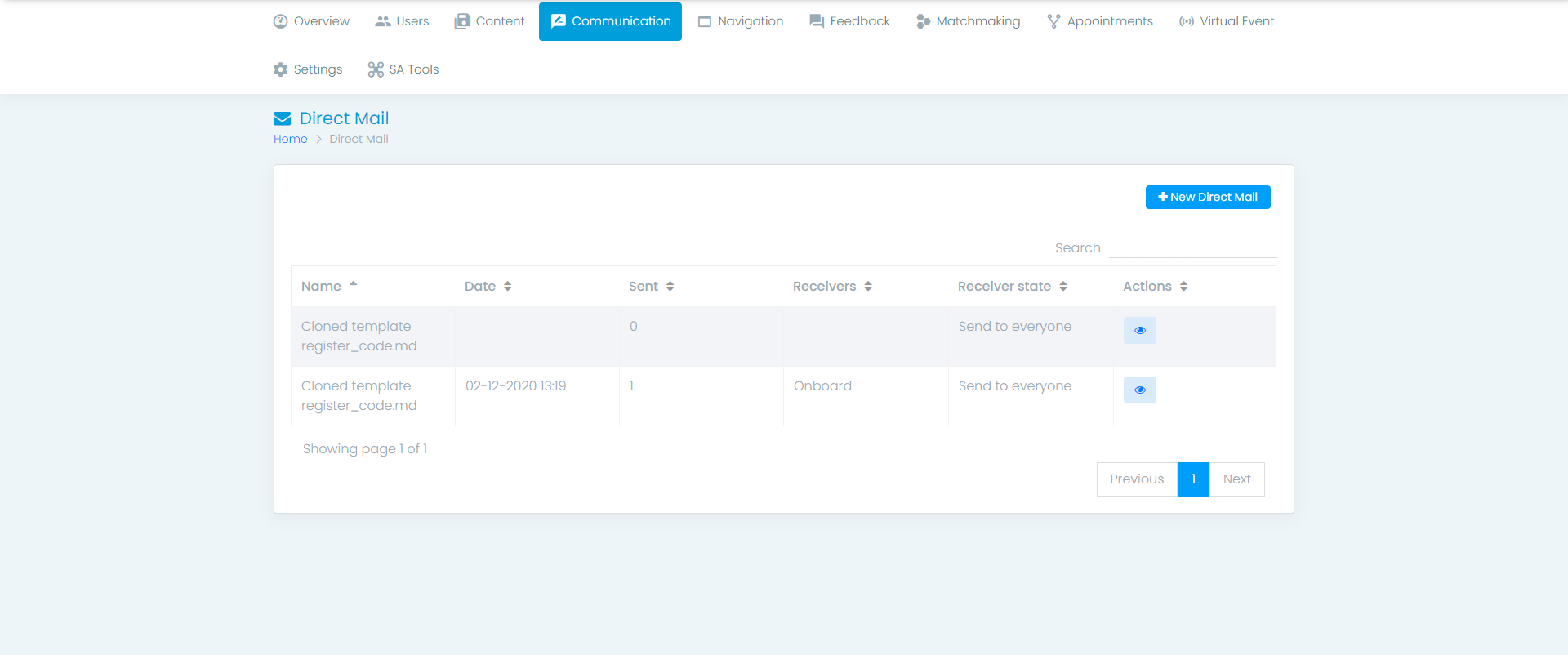This screenshot has height=655, width=1568.
Task: Open the Overview tab
Action: click(x=311, y=21)
